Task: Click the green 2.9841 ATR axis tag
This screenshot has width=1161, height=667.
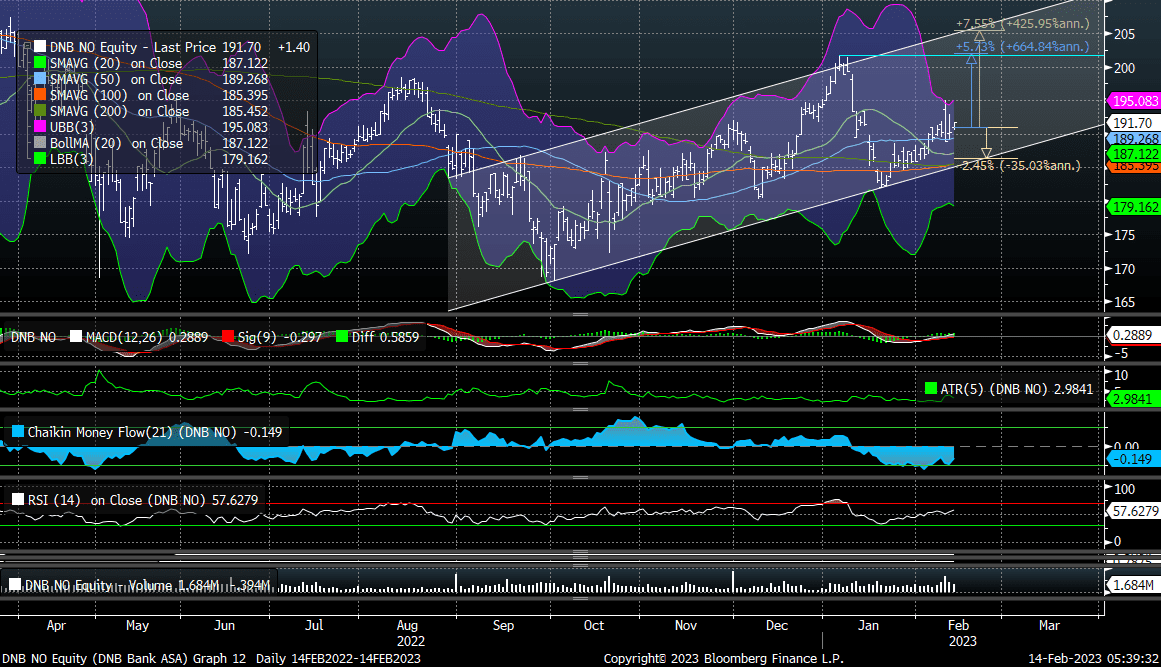Action: [x=1132, y=399]
